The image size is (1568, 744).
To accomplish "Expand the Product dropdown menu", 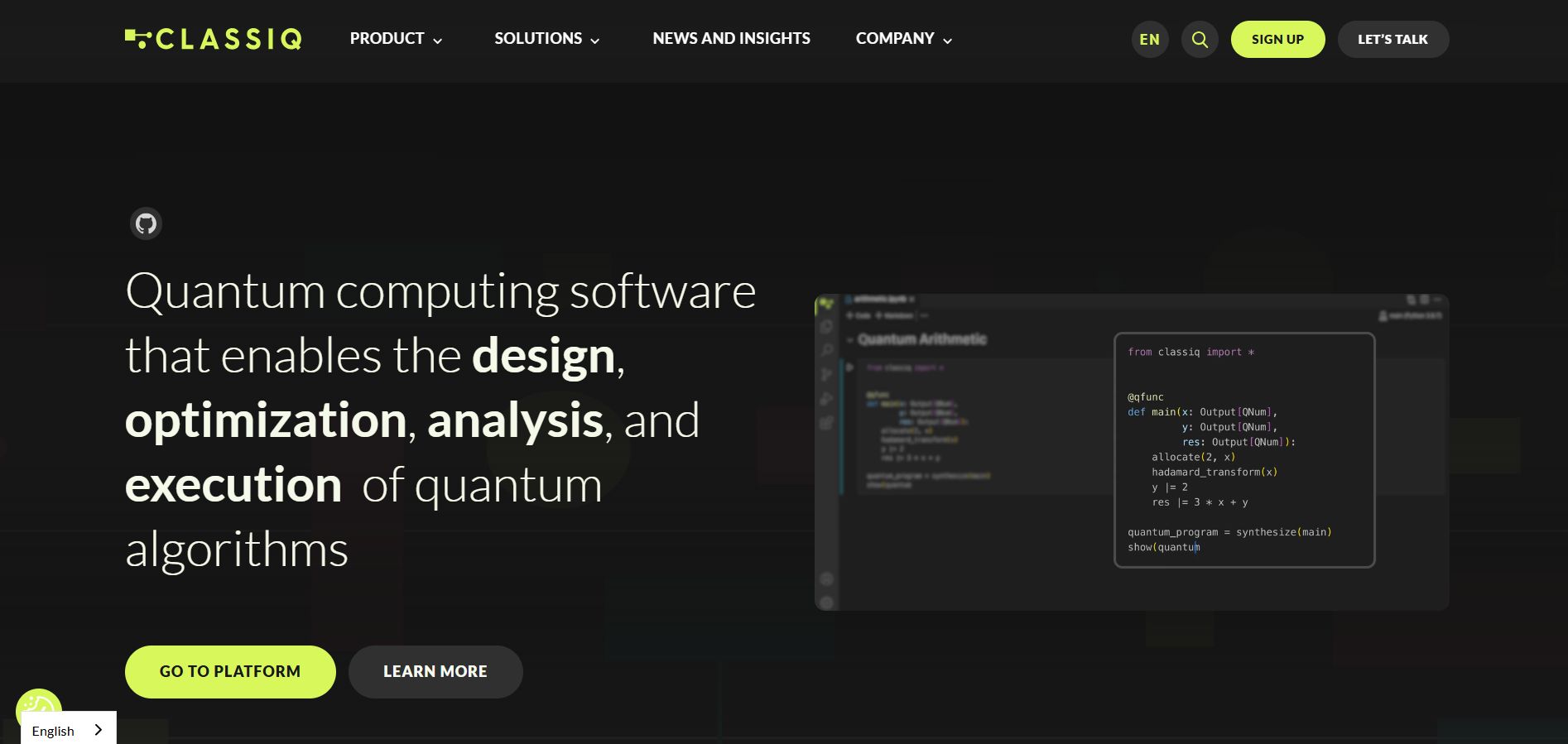I will pyautogui.click(x=396, y=39).
